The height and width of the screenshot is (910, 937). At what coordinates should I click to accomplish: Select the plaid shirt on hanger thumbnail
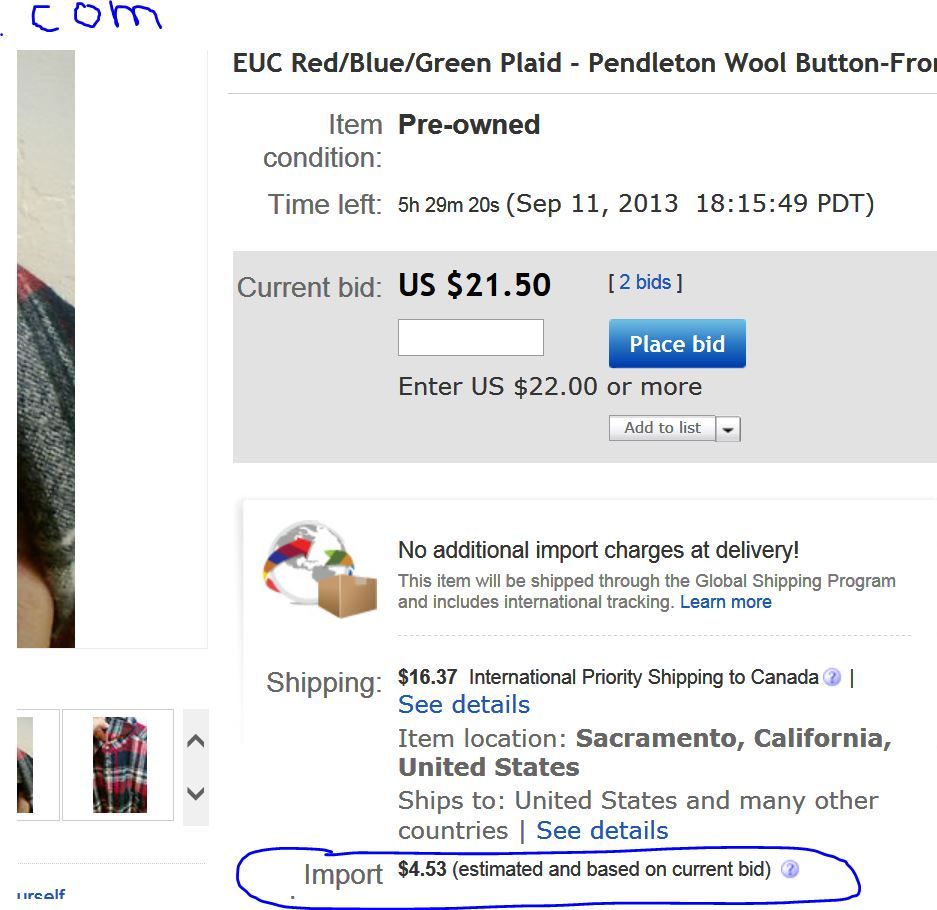(119, 765)
